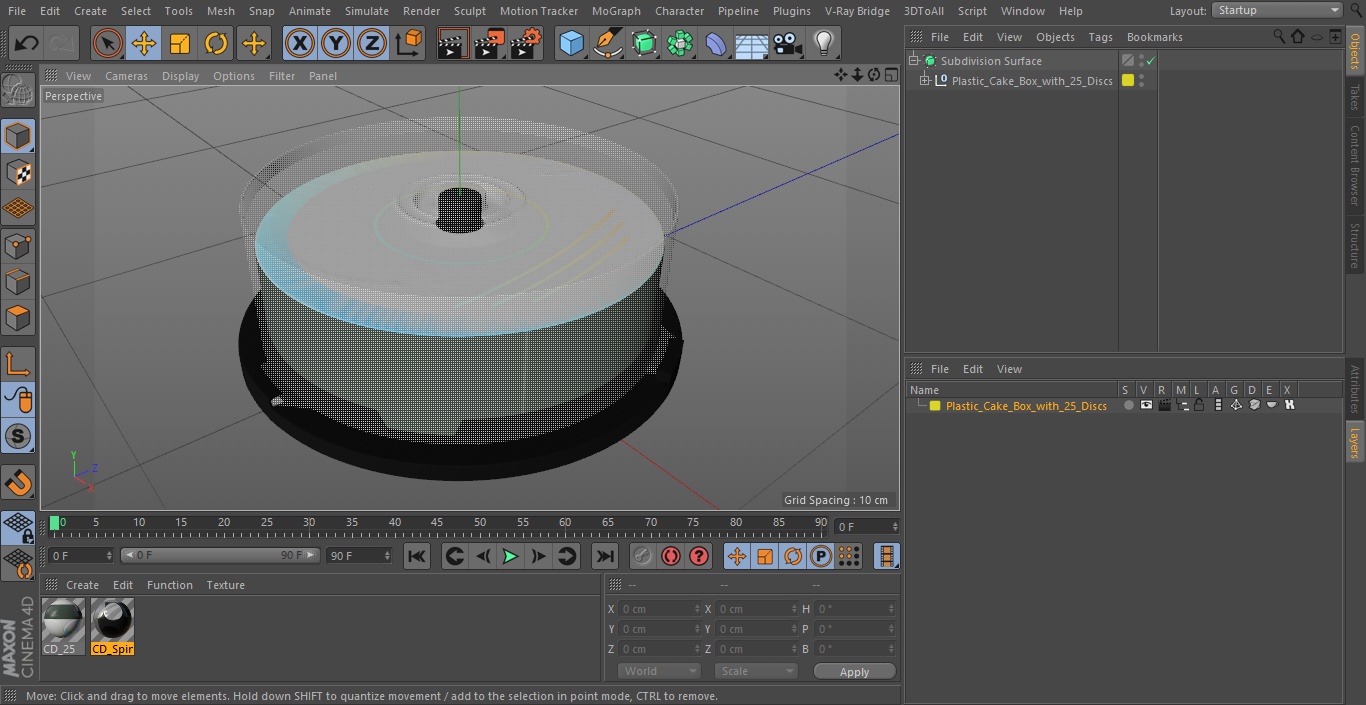Image resolution: width=1366 pixels, height=705 pixels.
Task: Open the deformer objects icon
Action: 716,43
